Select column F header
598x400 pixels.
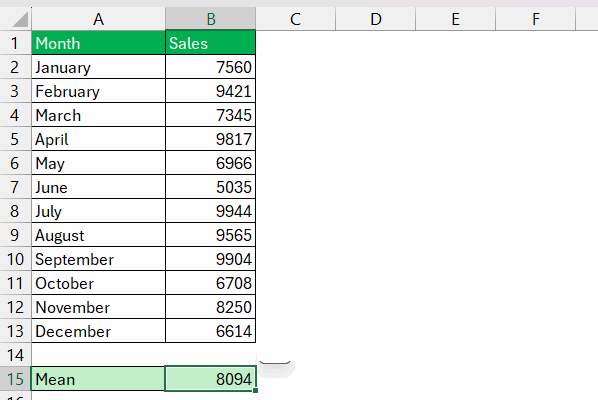(535, 19)
